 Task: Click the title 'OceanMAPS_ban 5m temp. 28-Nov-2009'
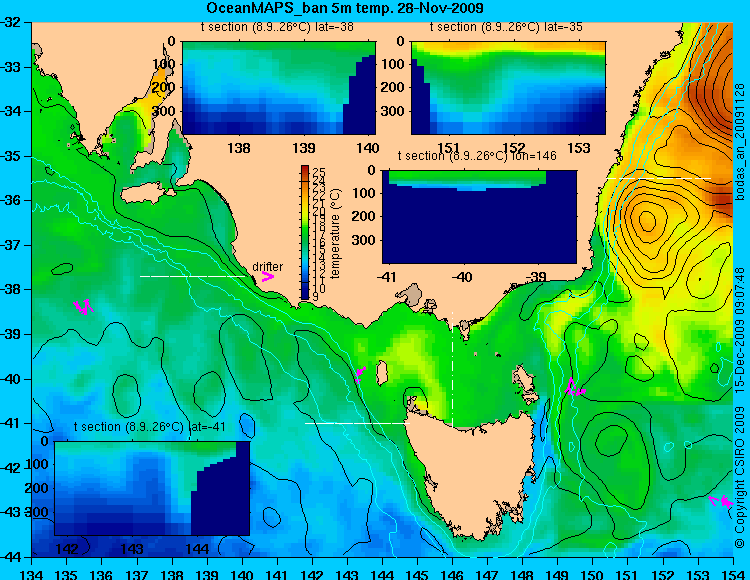(344, 8)
